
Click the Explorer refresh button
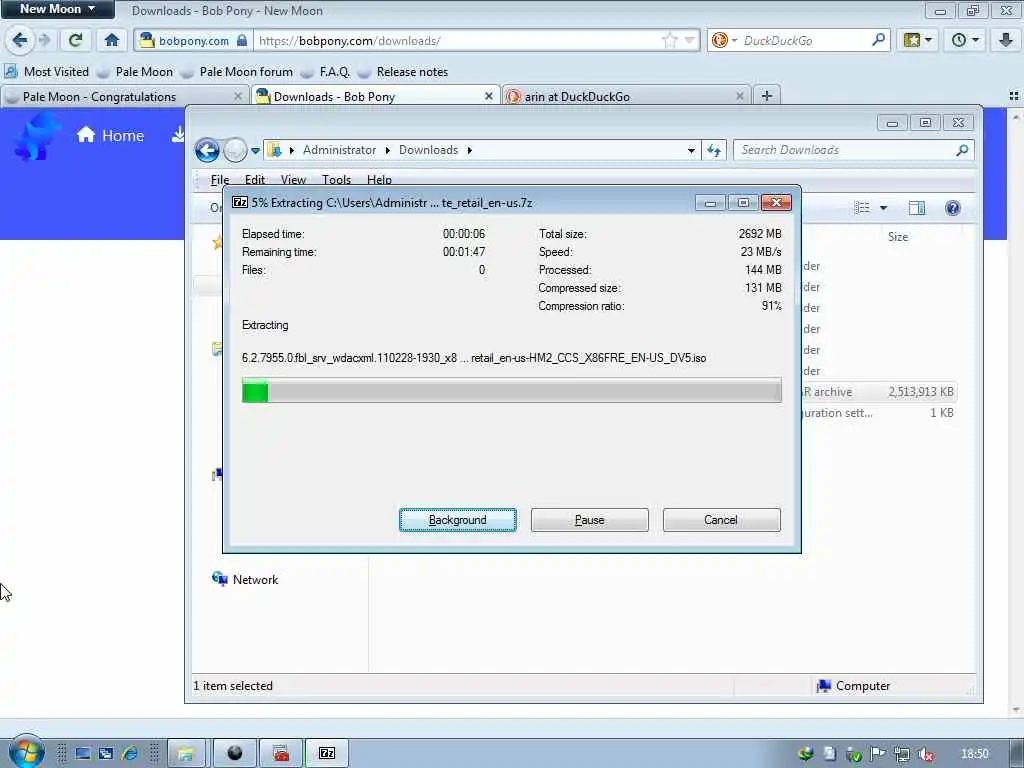[x=714, y=151]
